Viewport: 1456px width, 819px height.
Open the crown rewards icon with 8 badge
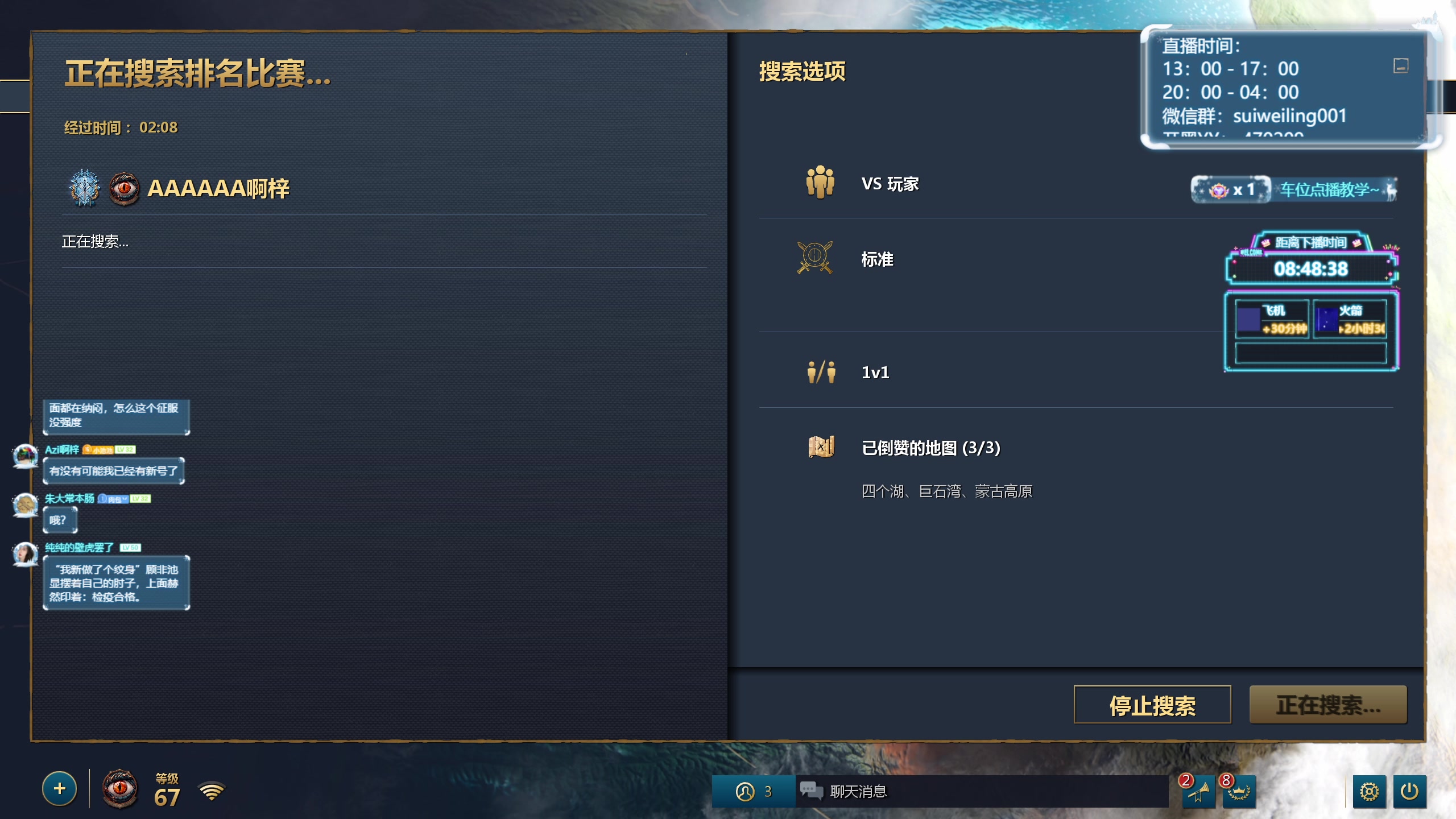1239,791
